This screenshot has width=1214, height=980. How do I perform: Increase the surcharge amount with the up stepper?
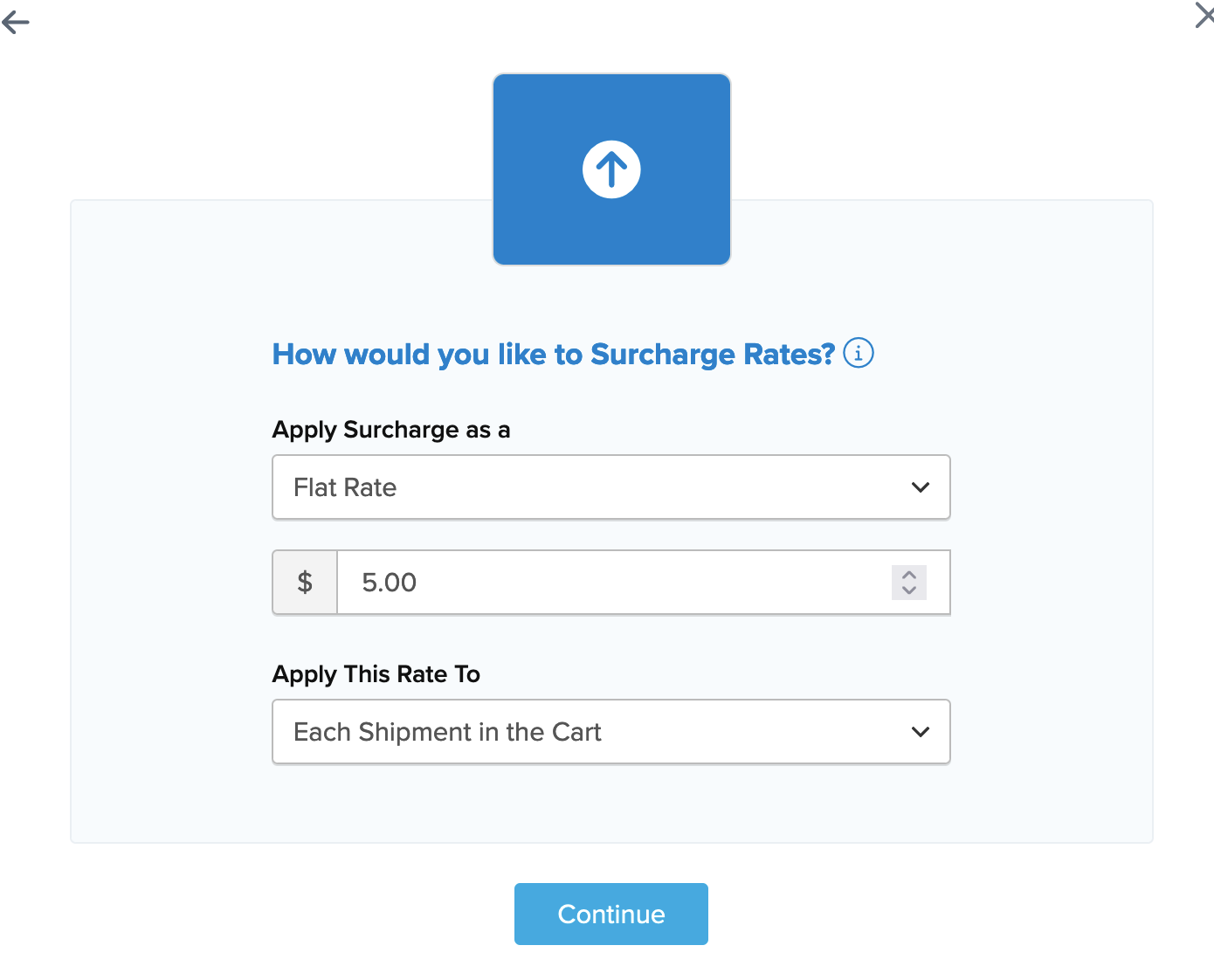(x=909, y=576)
